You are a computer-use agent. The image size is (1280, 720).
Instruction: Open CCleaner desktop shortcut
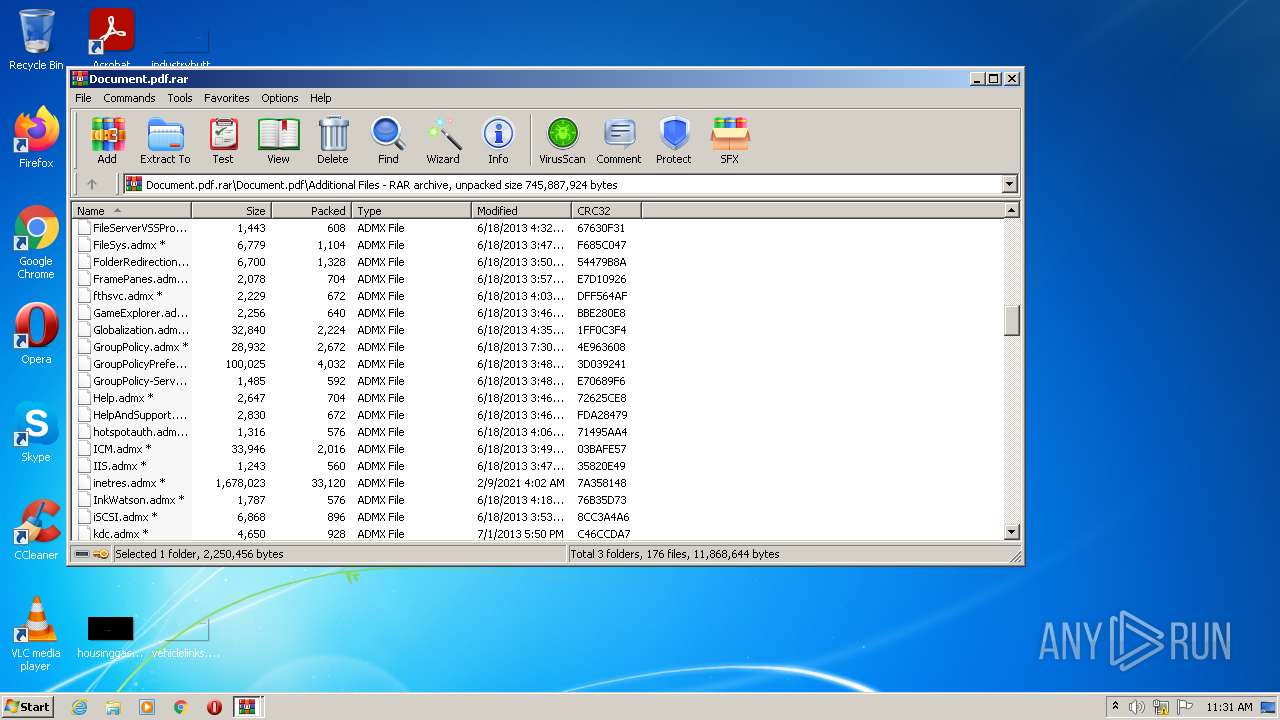click(x=36, y=530)
